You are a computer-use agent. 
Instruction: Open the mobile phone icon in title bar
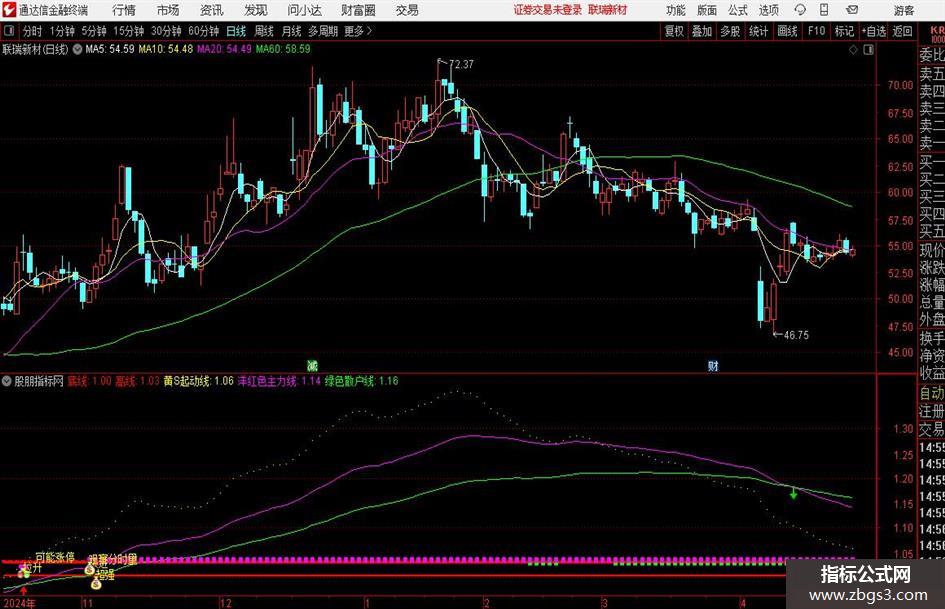pyautogui.click(x=824, y=10)
